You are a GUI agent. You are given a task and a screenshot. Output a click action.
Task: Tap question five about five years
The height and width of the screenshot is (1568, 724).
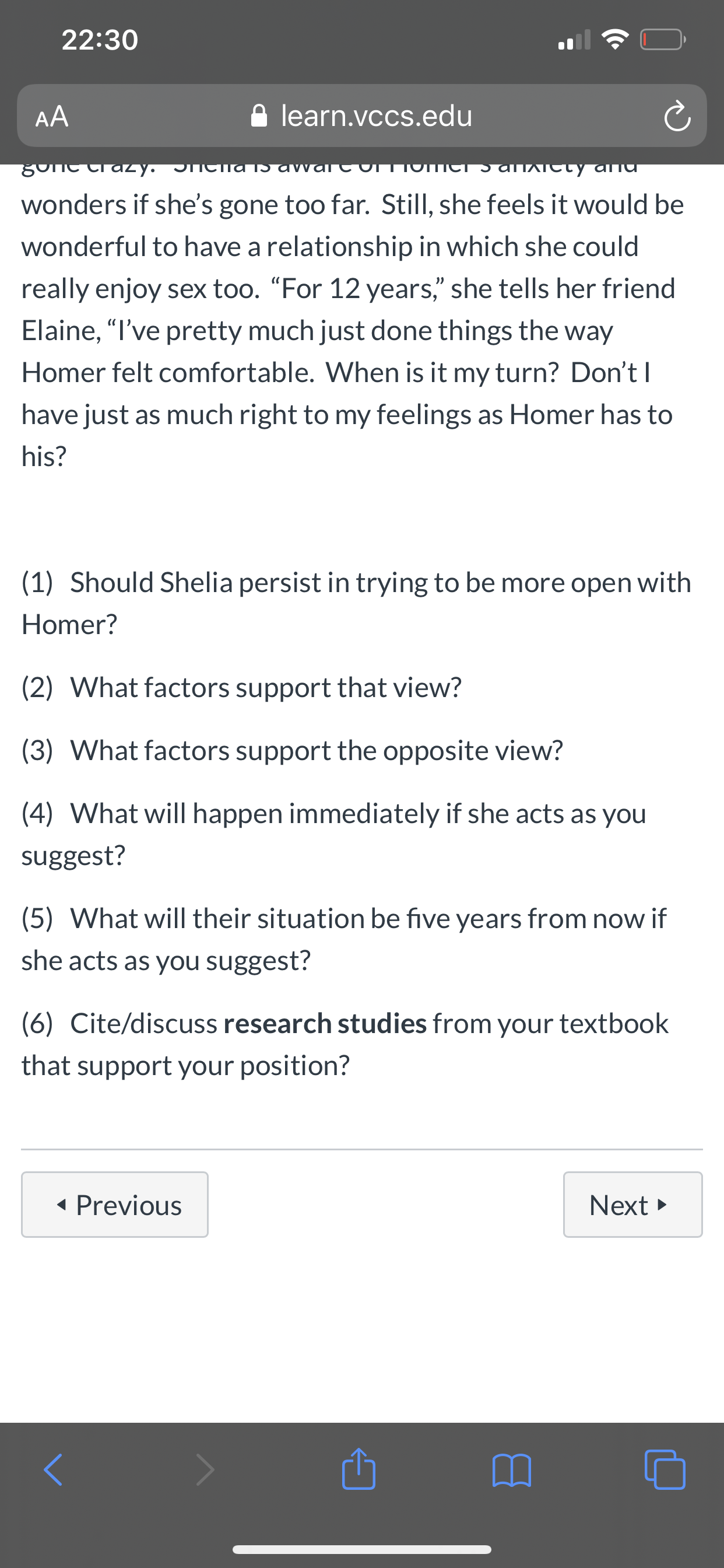point(345,939)
